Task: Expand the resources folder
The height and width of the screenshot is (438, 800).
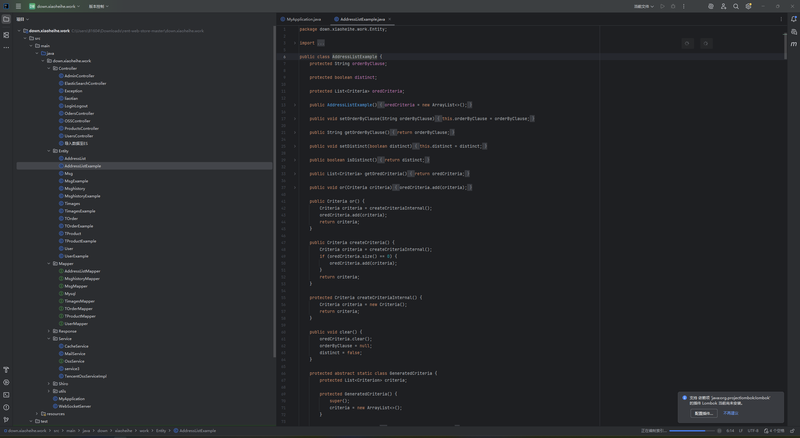Action: click(37, 413)
